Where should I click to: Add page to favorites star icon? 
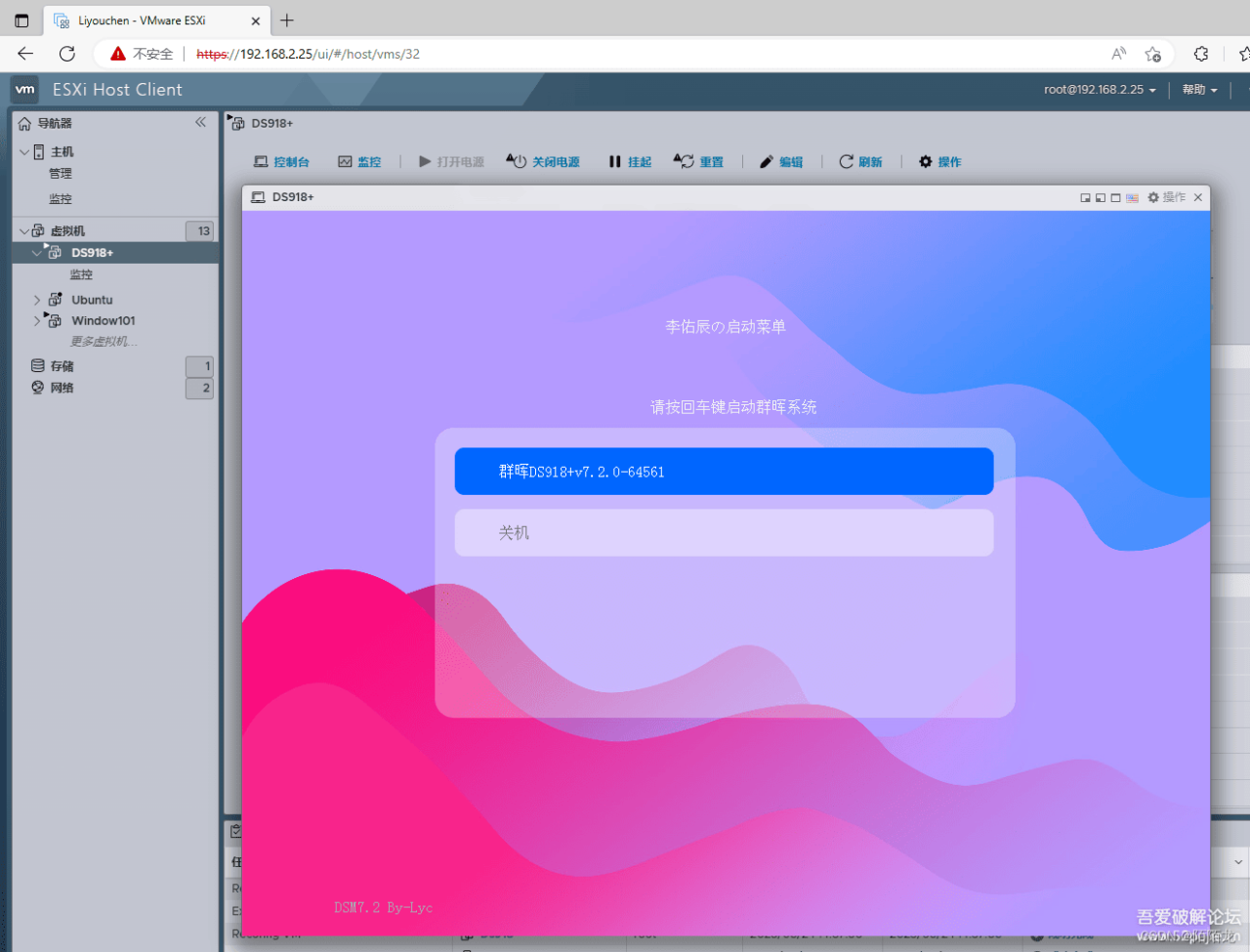[x=1153, y=54]
